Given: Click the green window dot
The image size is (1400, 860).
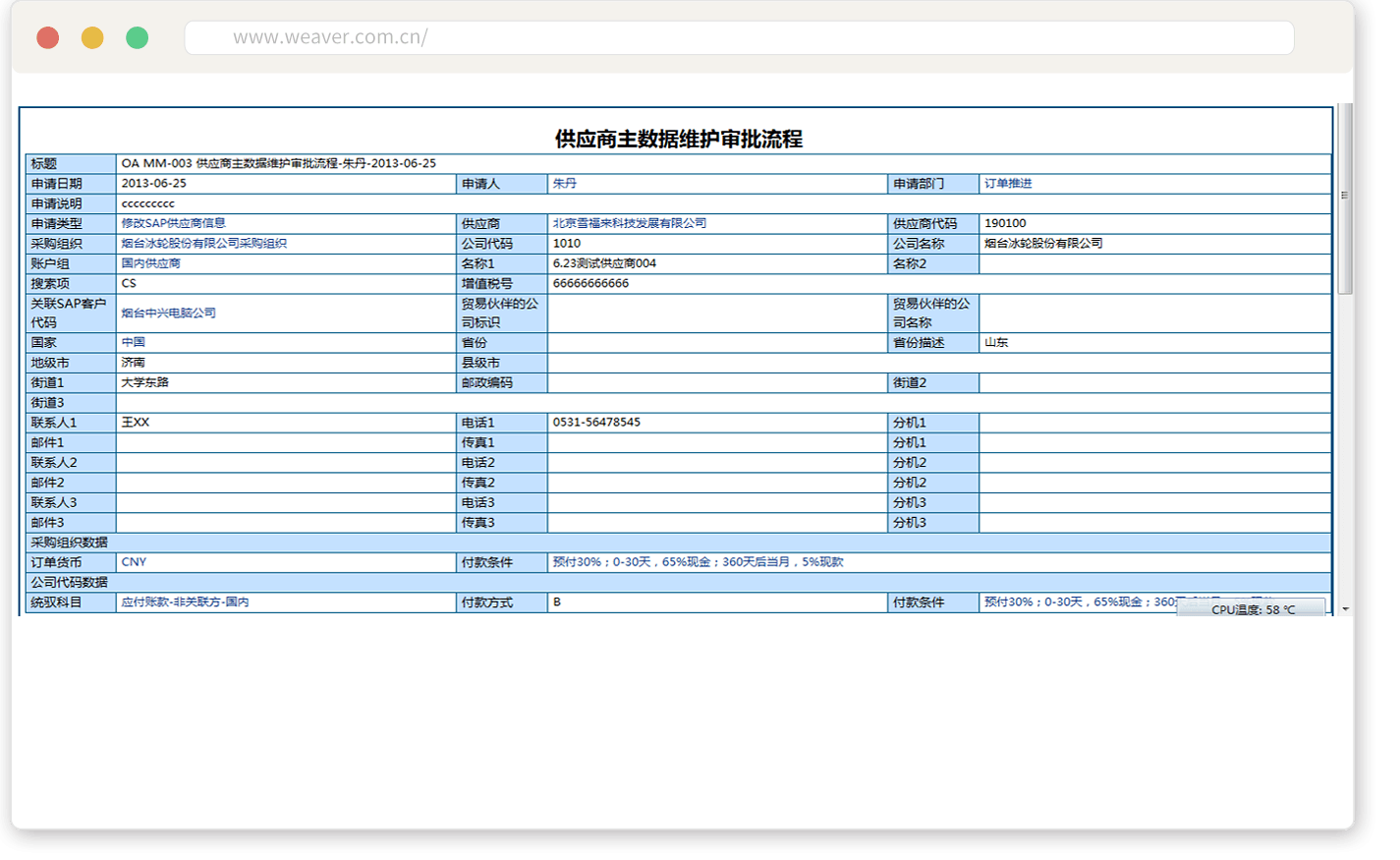Looking at the screenshot, I should [138, 38].
